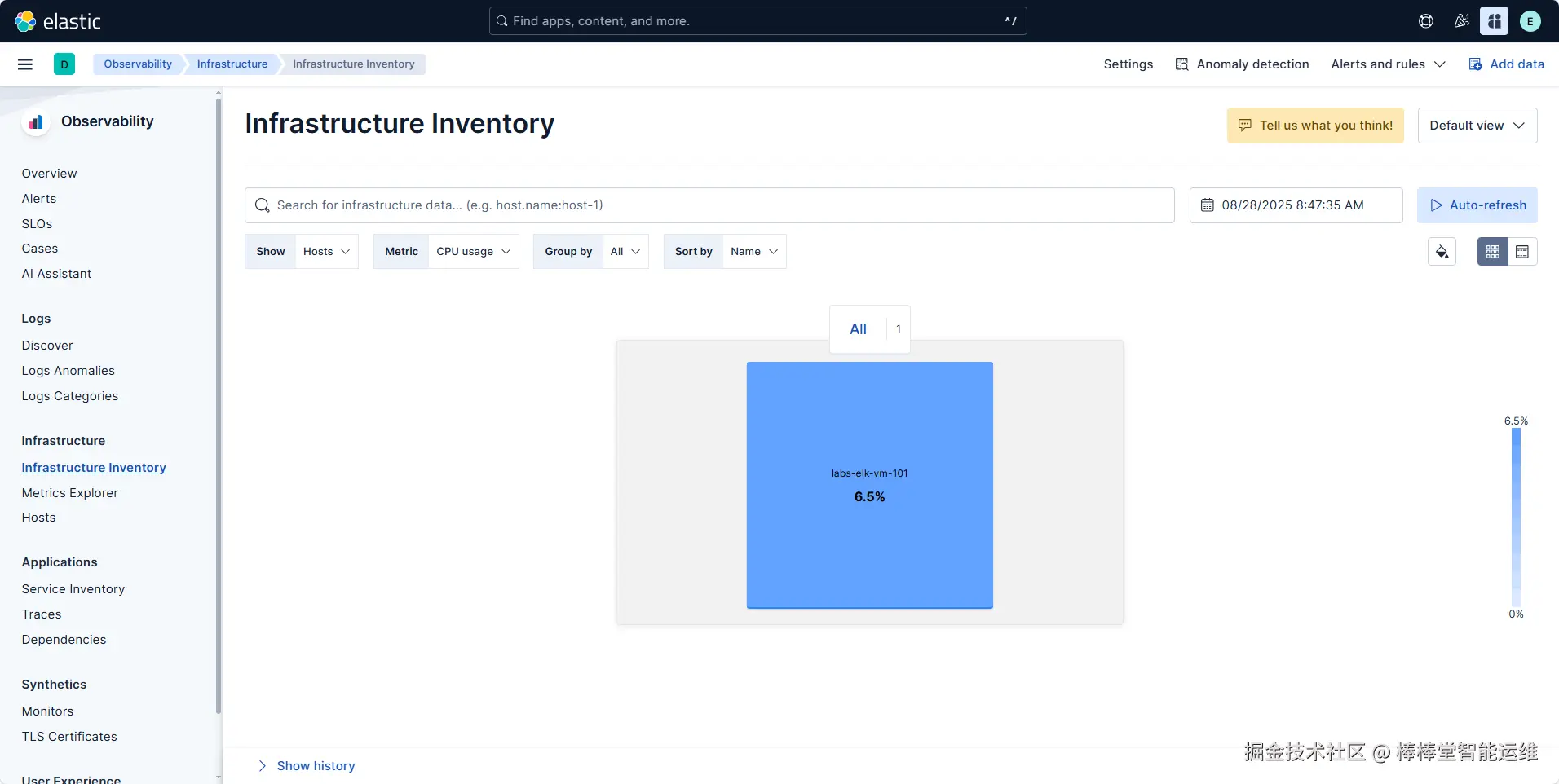Open Dependencies in the sidebar
1559x784 pixels.
[64, 640]
